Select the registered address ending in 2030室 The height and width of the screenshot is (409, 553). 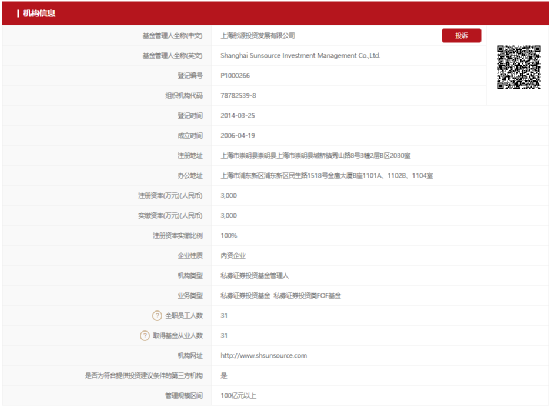pos(315,155)
